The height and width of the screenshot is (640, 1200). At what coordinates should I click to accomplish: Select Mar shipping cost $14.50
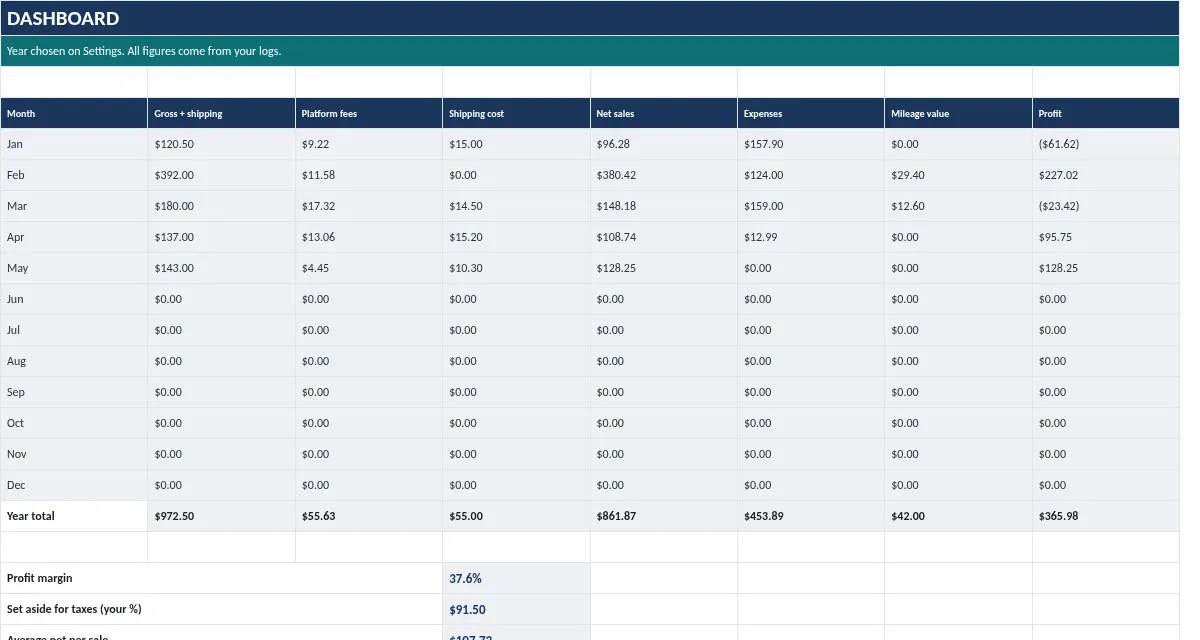point(516,206)
